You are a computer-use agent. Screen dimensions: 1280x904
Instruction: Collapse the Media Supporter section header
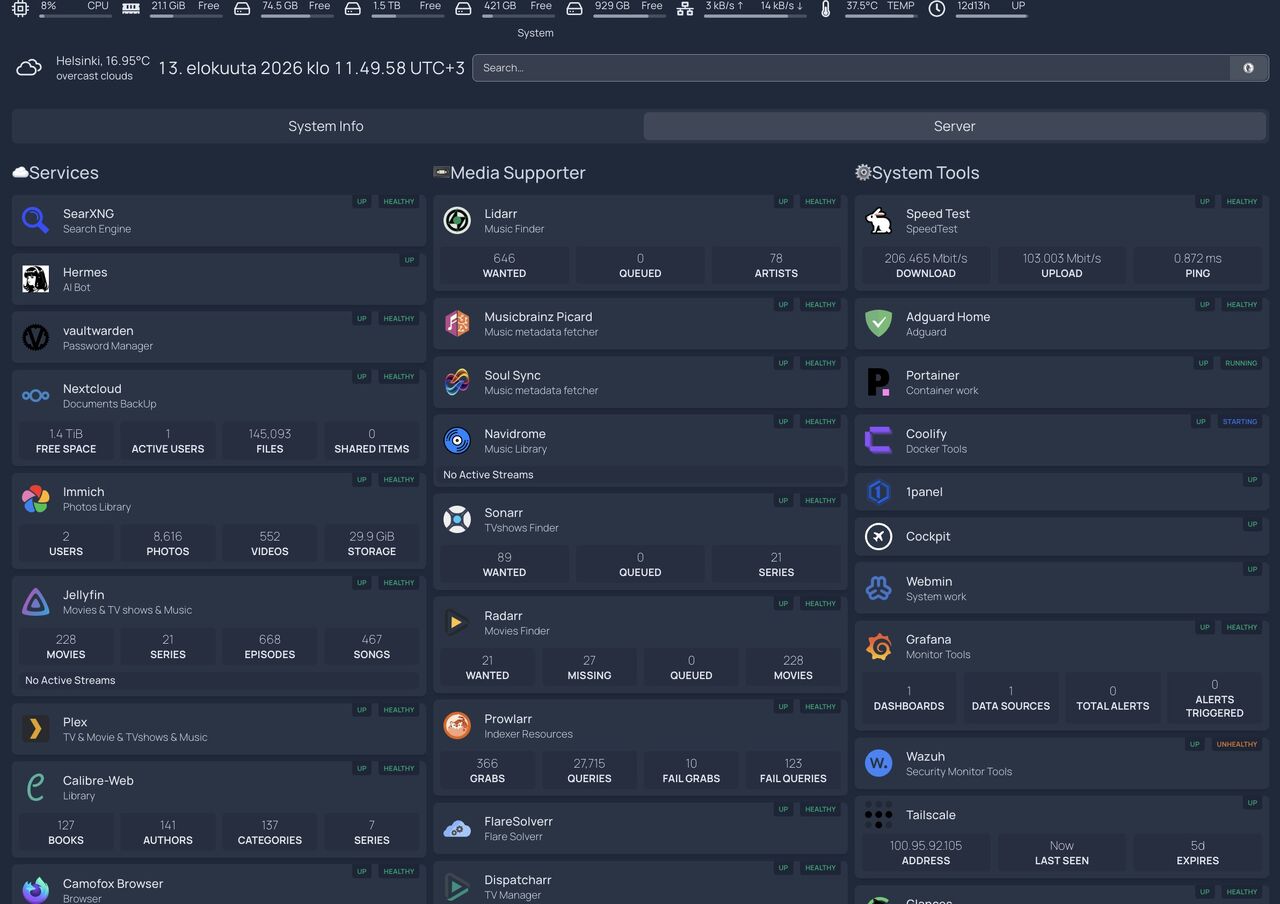[x=509, y=173]
